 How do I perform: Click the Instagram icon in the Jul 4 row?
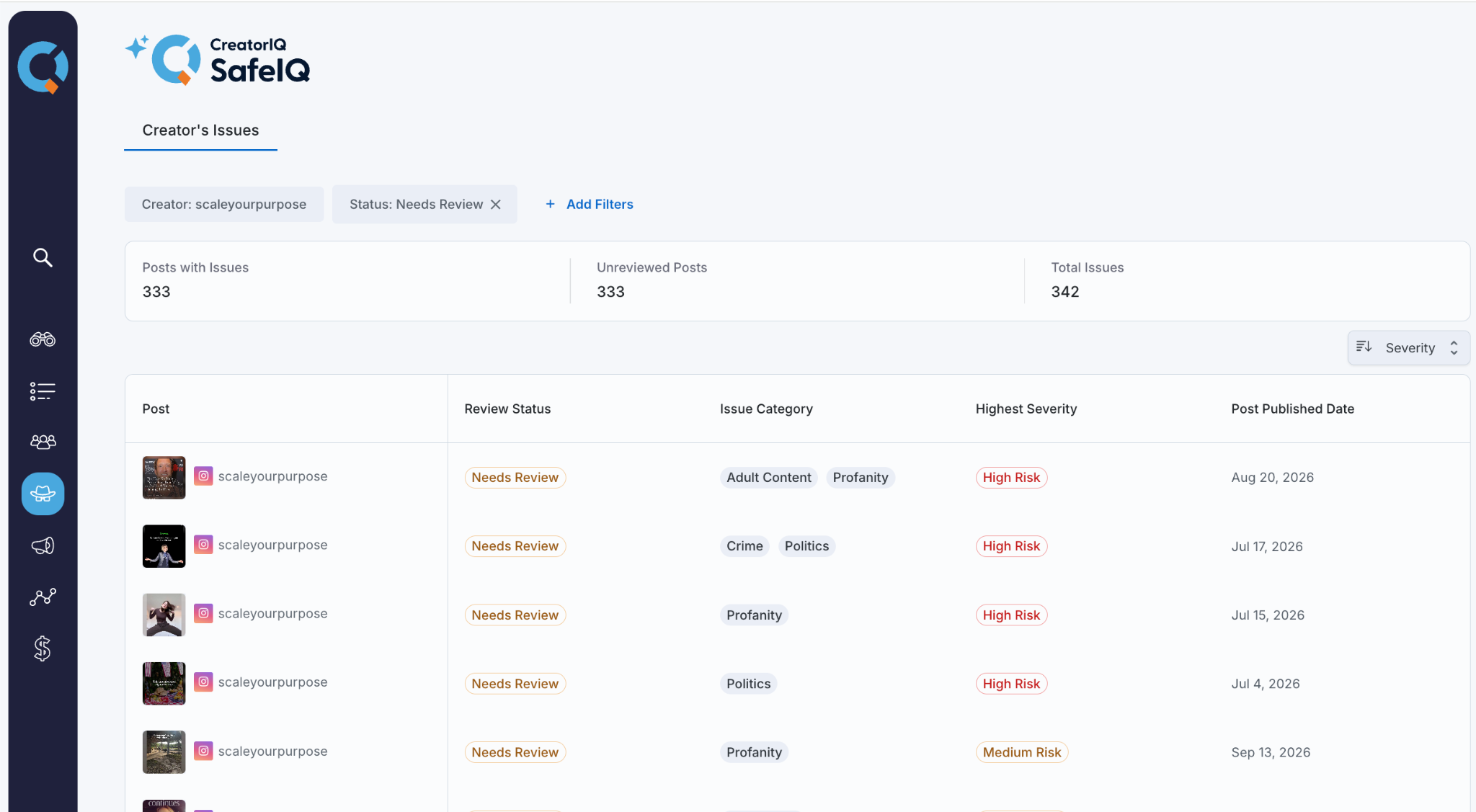[203, 682]
